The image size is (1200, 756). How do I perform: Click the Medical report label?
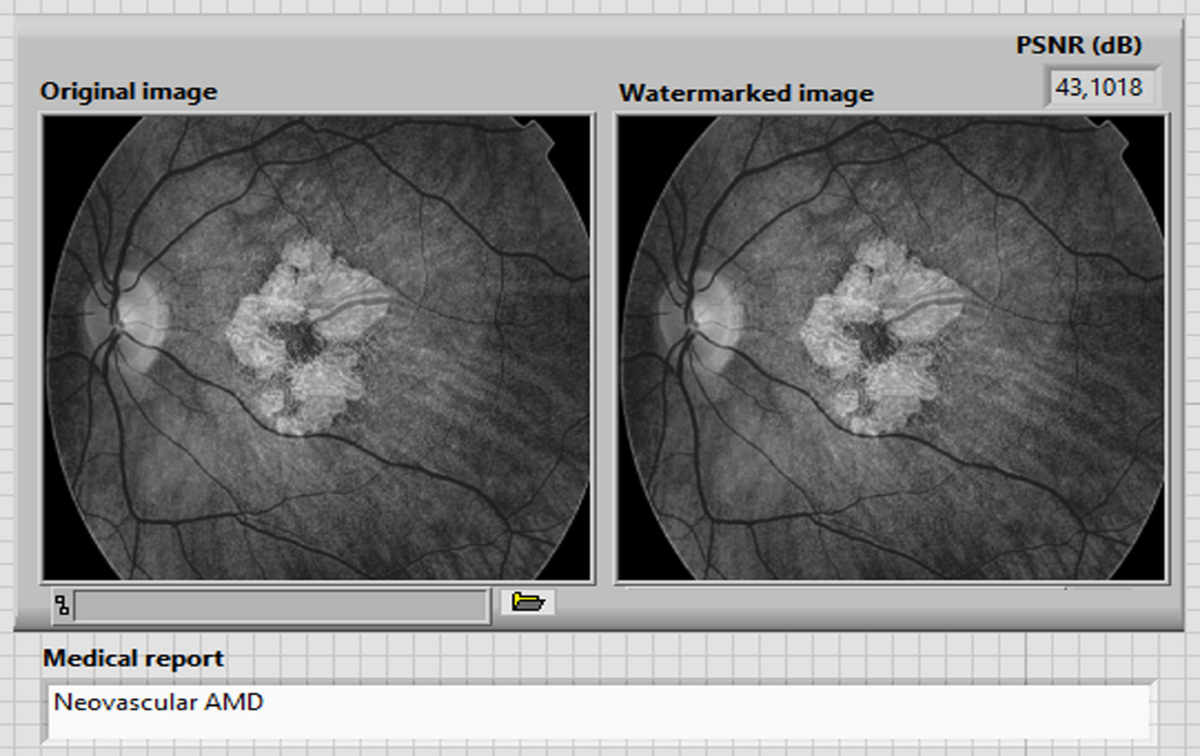click(x=132, y=659)
